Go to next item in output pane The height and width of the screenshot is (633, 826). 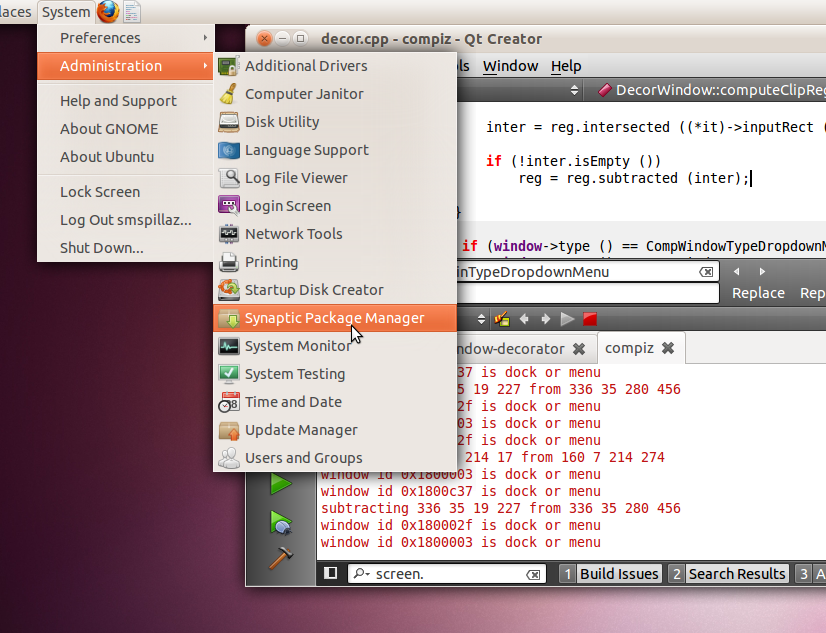(546, 319)
